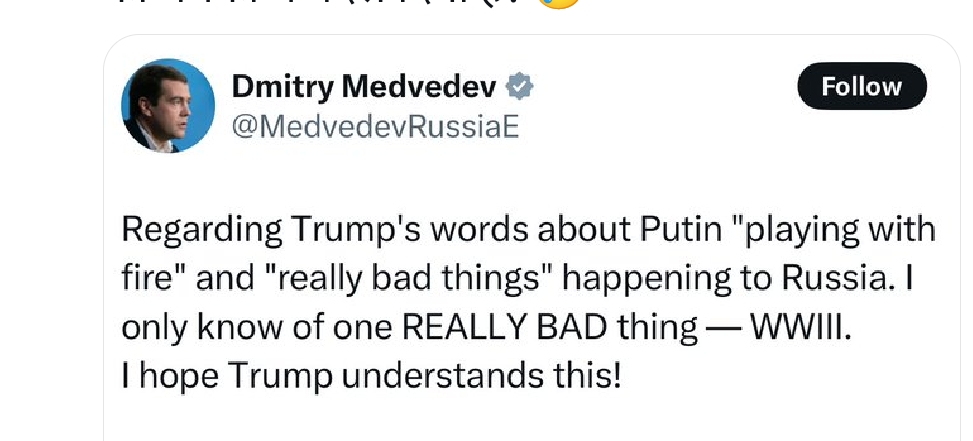Viewport: 973px width, 441px height.
Task: Click the cut-off text above the tweet card
Action: [321, 3]
